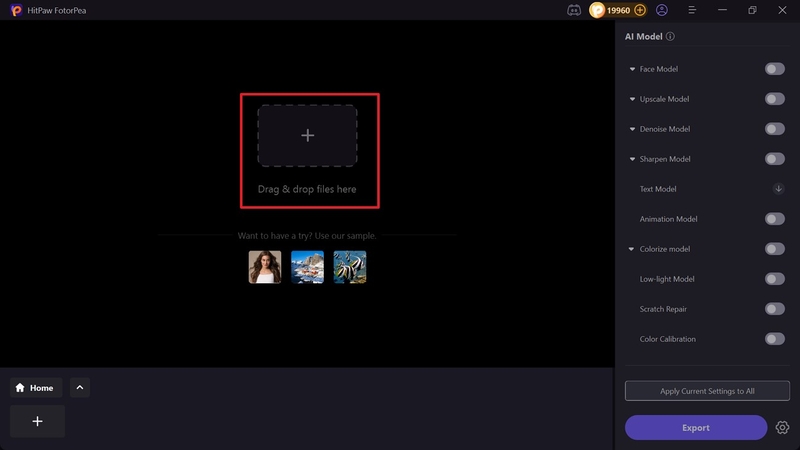Open the Discord community icon
This screenshot has height=450, width=800.
click(574, 10)
